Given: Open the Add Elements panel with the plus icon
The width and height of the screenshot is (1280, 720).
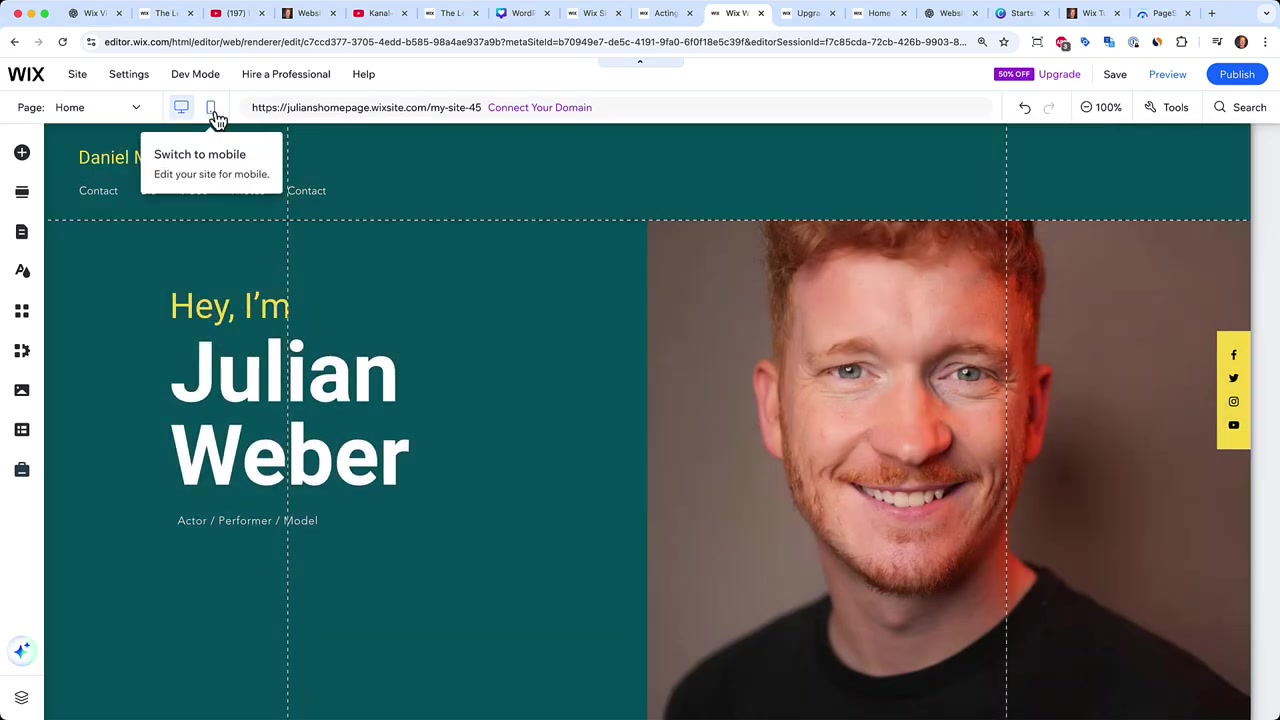Looking at the screenshot, I should [x=22, y=152].
